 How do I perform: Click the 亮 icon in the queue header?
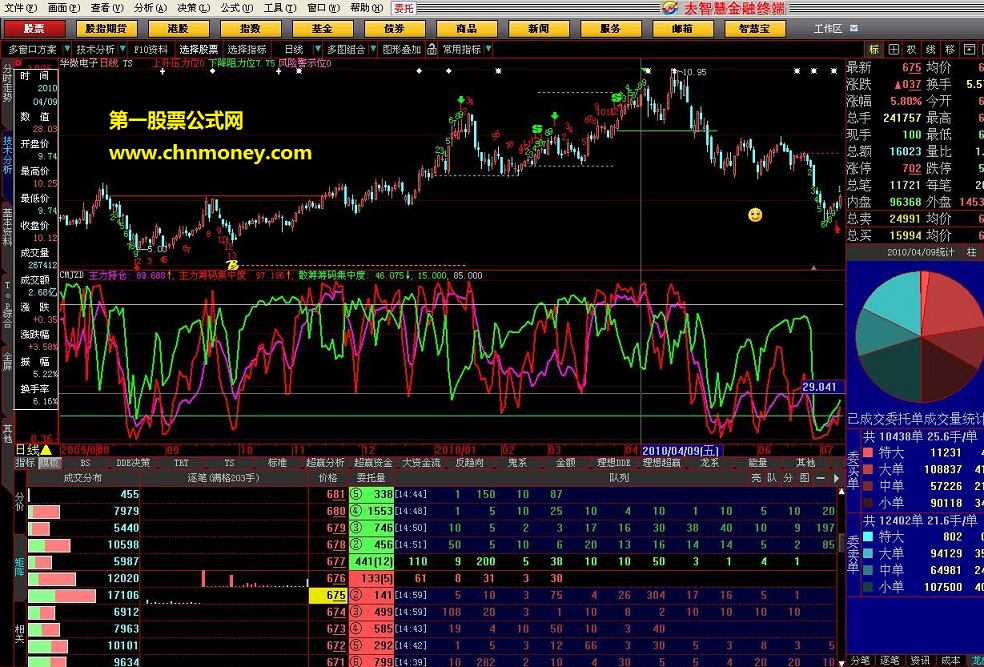756,478
